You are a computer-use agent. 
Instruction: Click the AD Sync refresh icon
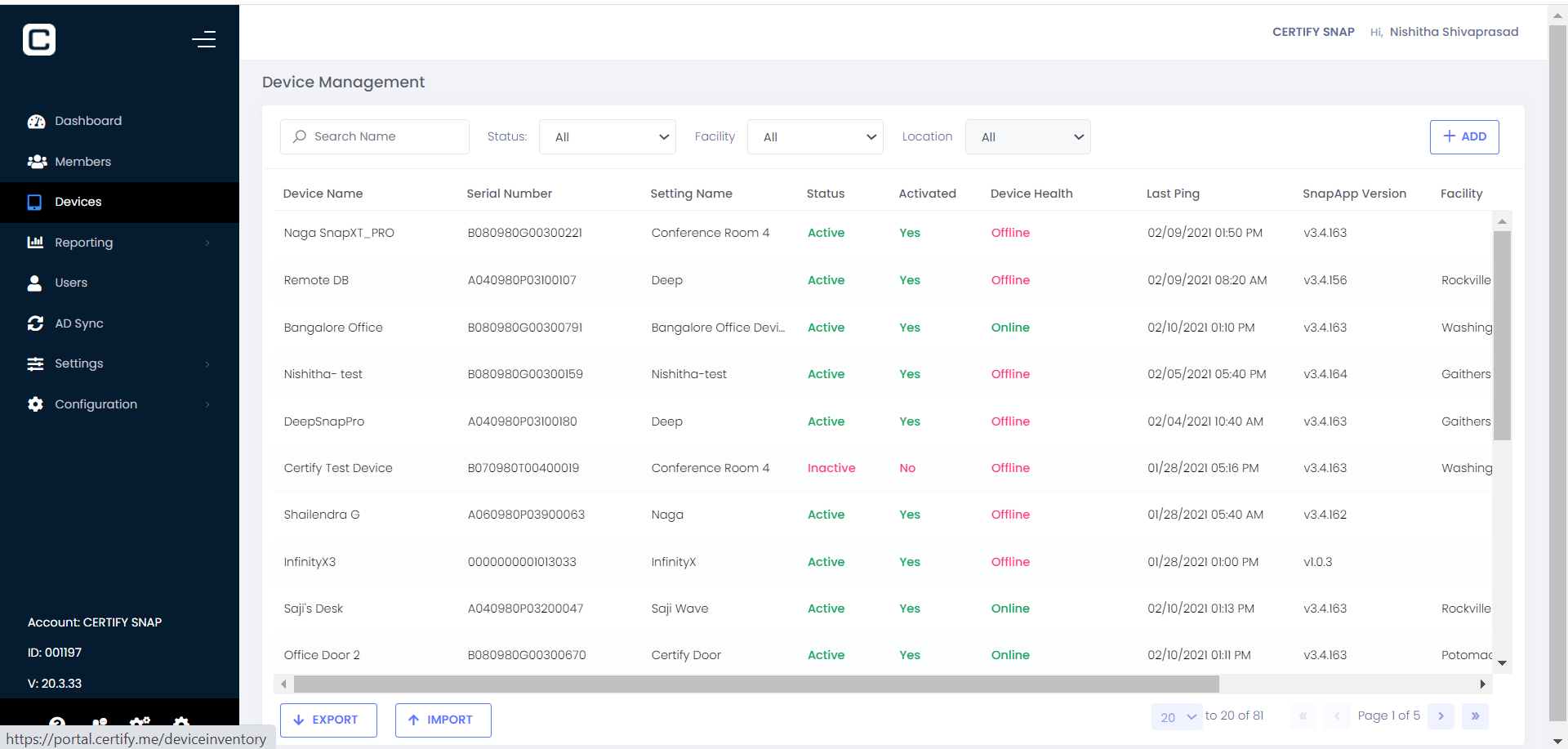coord(35,323)
